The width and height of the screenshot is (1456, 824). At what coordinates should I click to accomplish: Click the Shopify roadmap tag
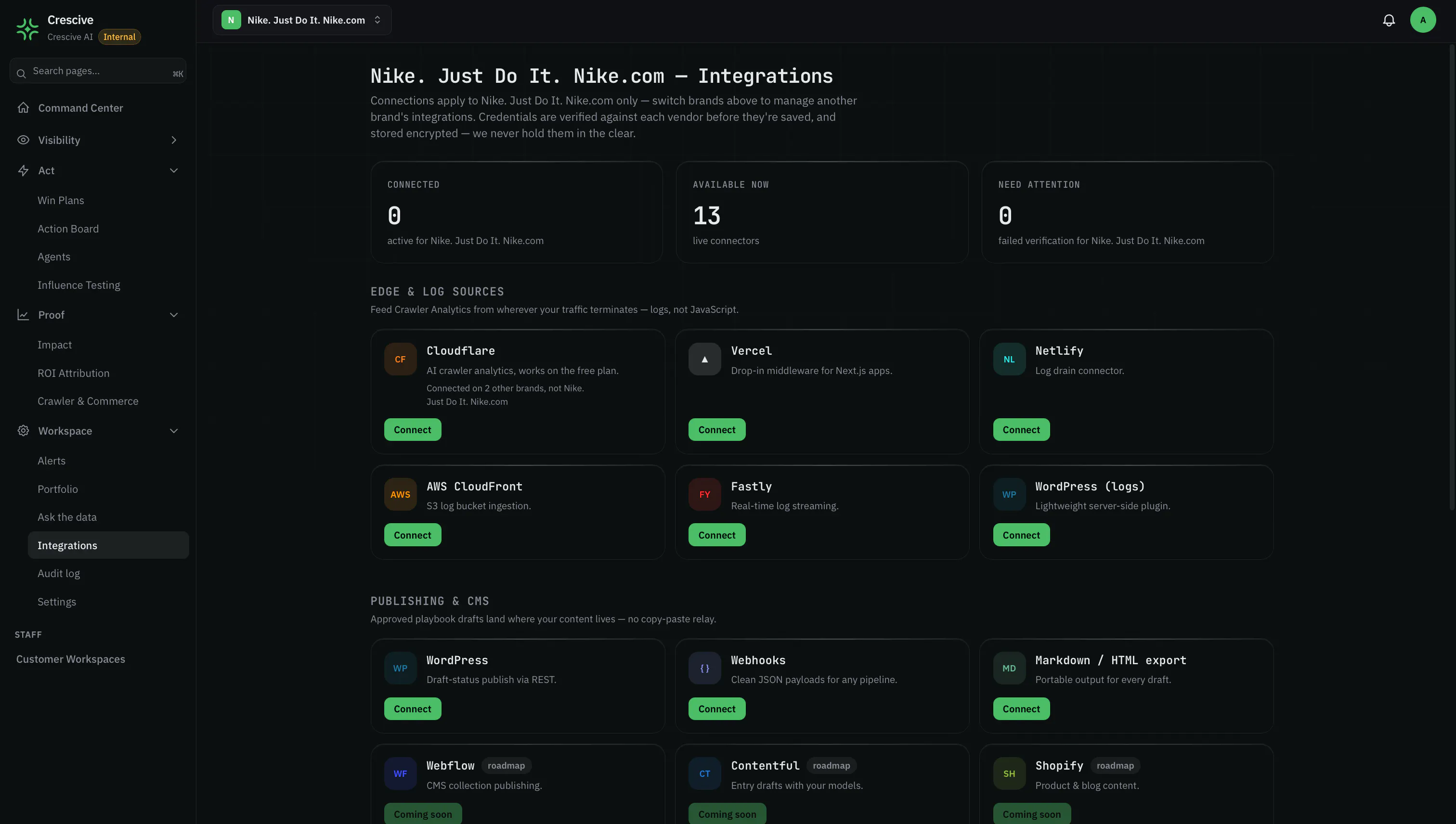pos(1115,765)
